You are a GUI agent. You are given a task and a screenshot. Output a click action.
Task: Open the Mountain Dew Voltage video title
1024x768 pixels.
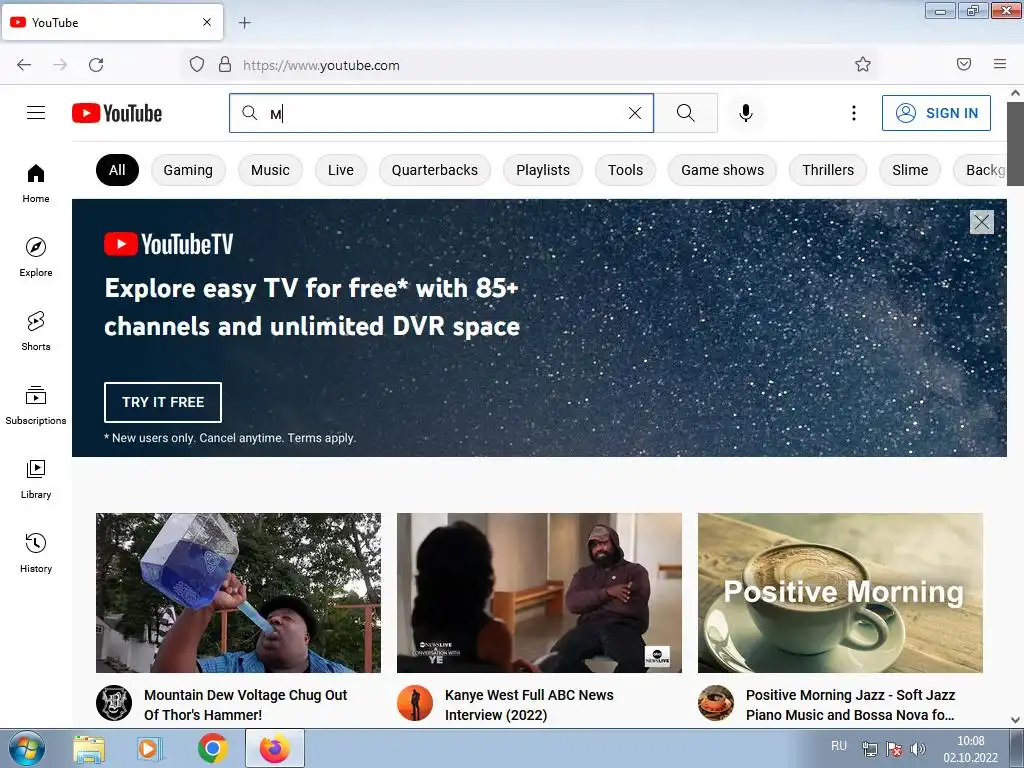tap(246, 705)
